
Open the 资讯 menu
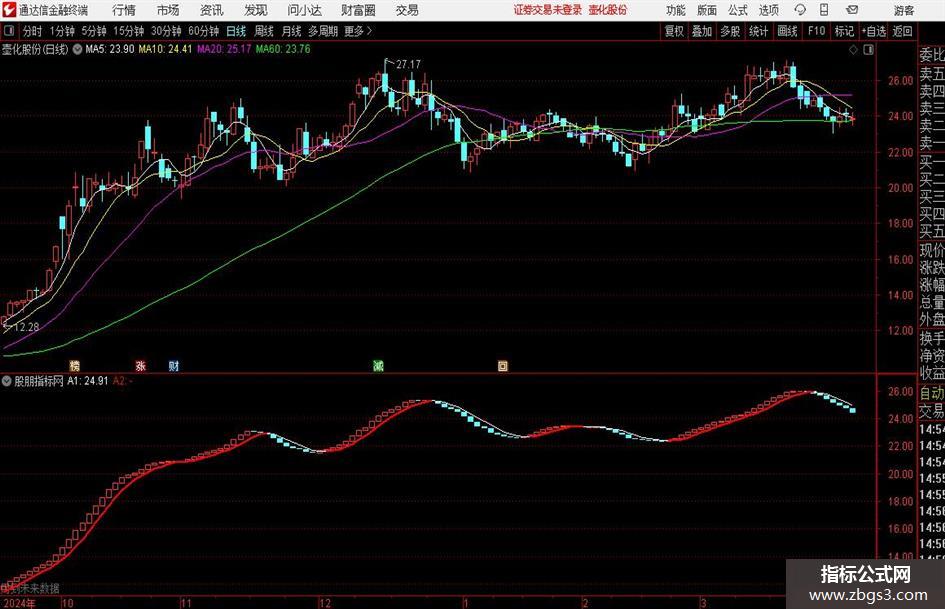tap(212, 10)
